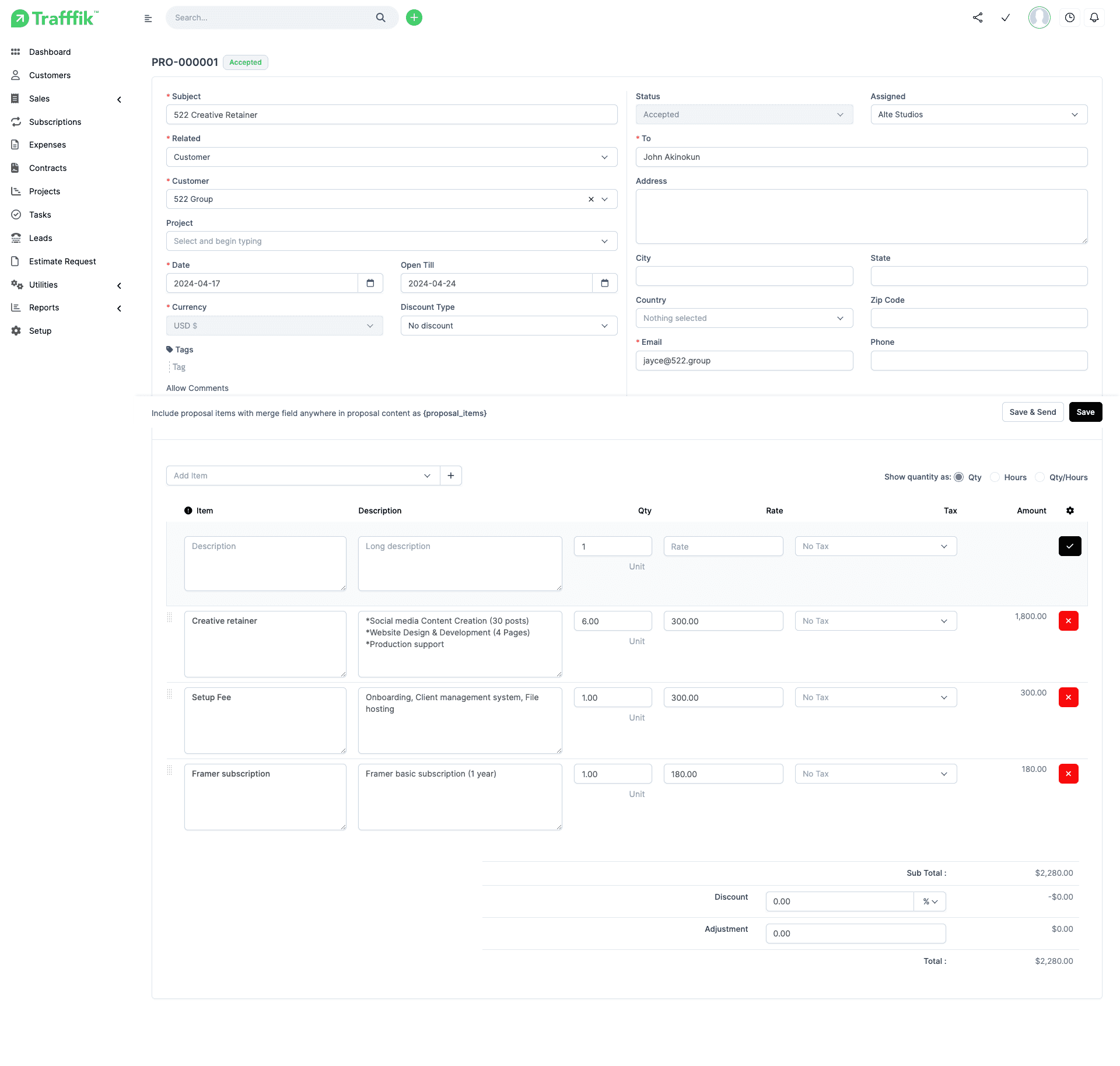
Task: Click the green quick-create plus icon
Action: tap(414, 18)
